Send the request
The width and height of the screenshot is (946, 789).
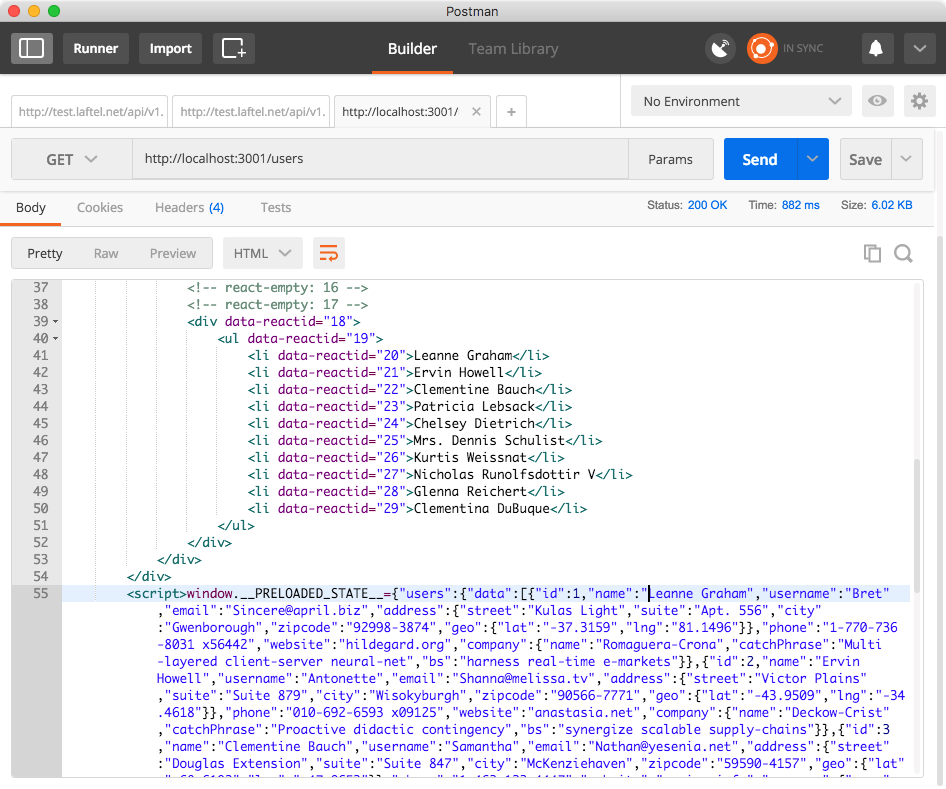[x=760, y=159]
